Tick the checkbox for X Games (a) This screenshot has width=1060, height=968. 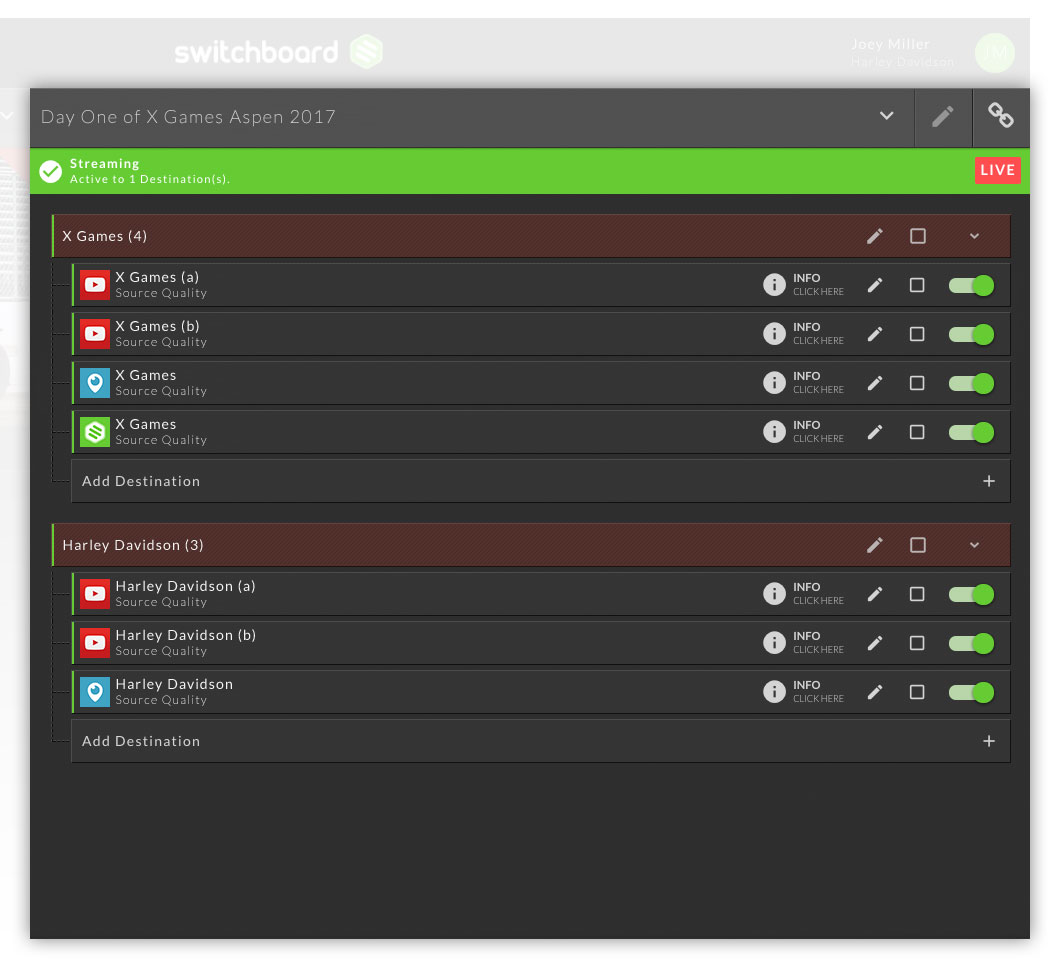point(917,285)
